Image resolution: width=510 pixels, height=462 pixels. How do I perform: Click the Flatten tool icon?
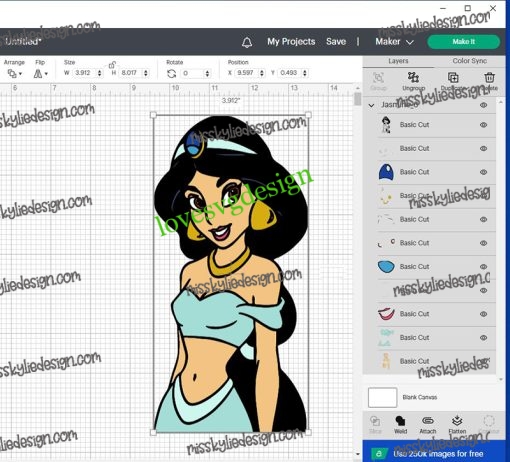point(457,421)
